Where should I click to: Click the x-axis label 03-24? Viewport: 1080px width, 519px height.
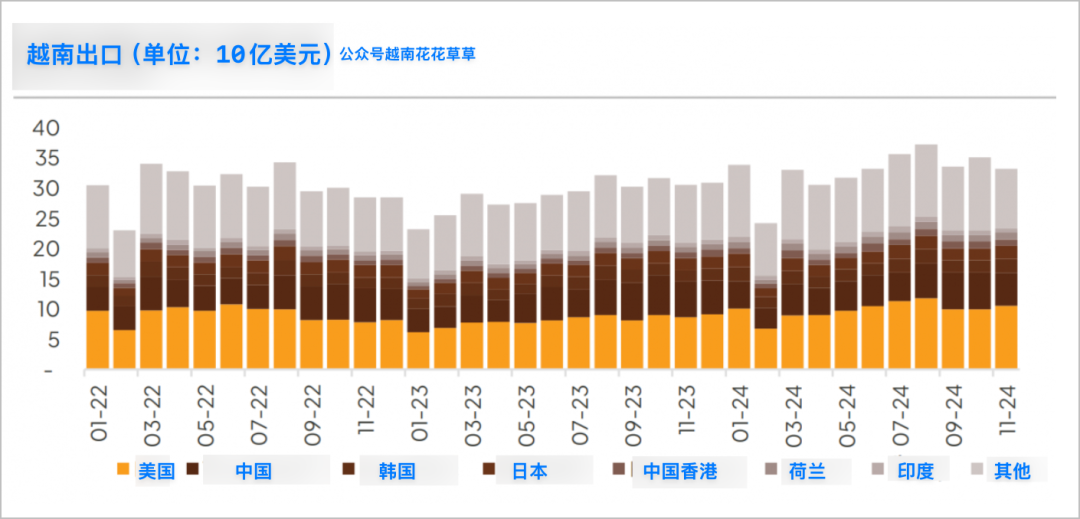[x=792, y=416]
